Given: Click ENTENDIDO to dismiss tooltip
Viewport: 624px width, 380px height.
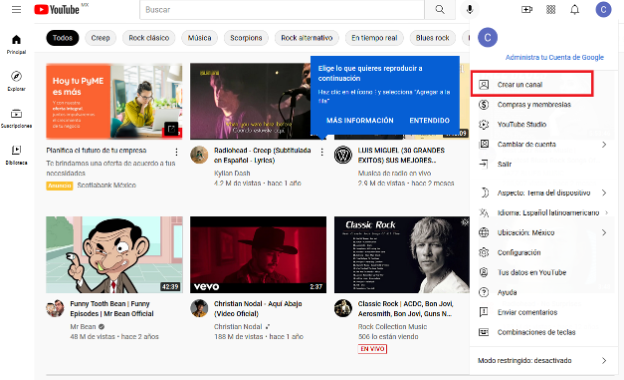Looking at the screenshot, I should pos(429,121).
